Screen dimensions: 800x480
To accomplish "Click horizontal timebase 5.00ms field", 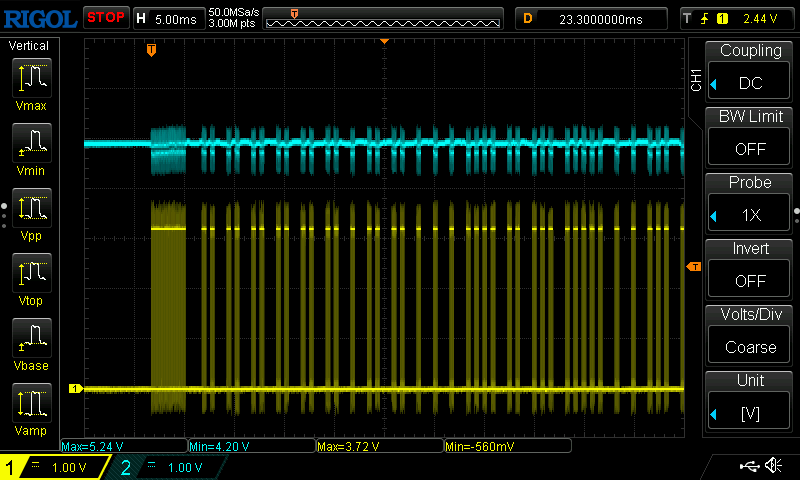I will pos(169,19).
